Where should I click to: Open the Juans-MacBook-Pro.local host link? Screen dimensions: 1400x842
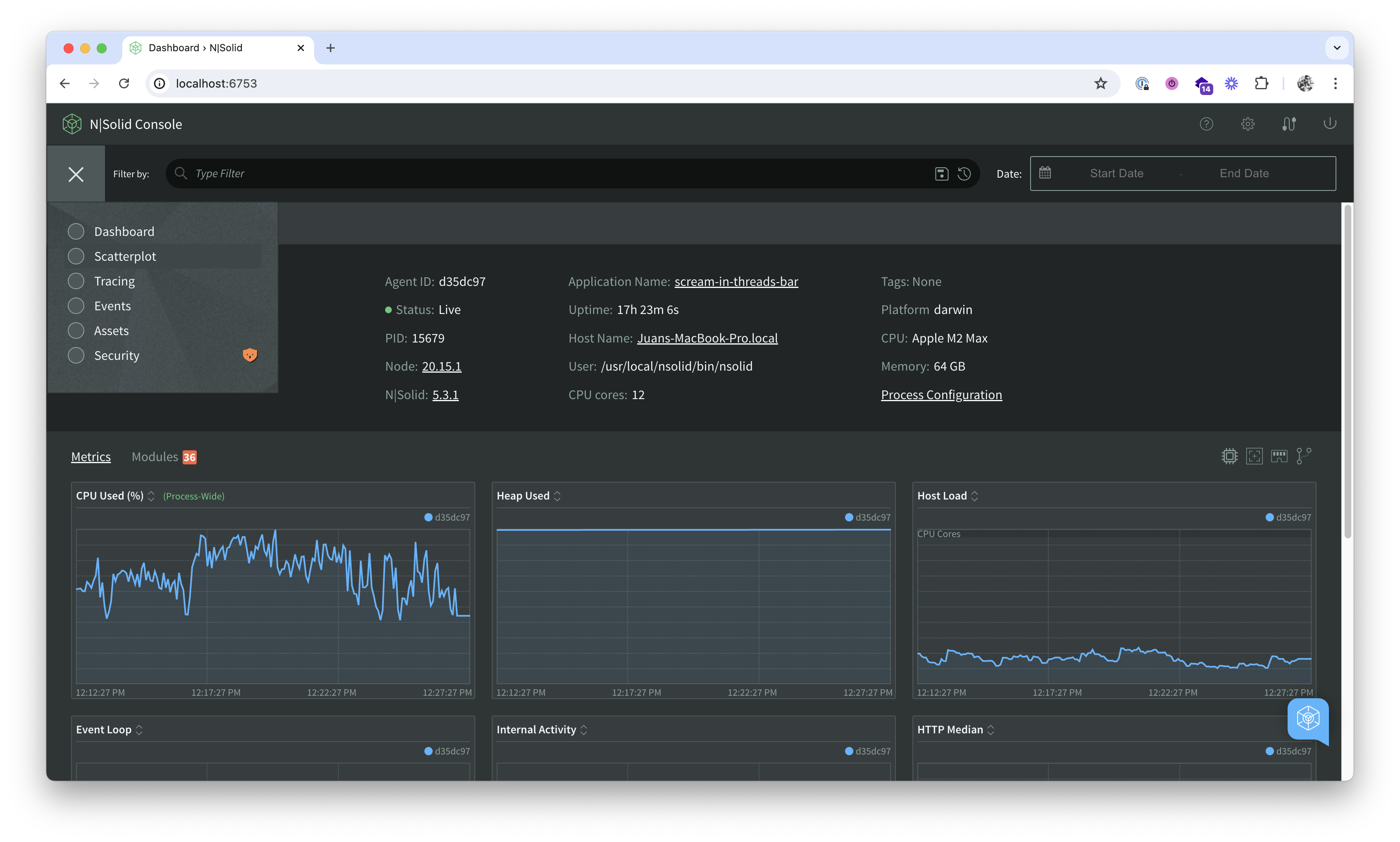(x=707, y=338)
